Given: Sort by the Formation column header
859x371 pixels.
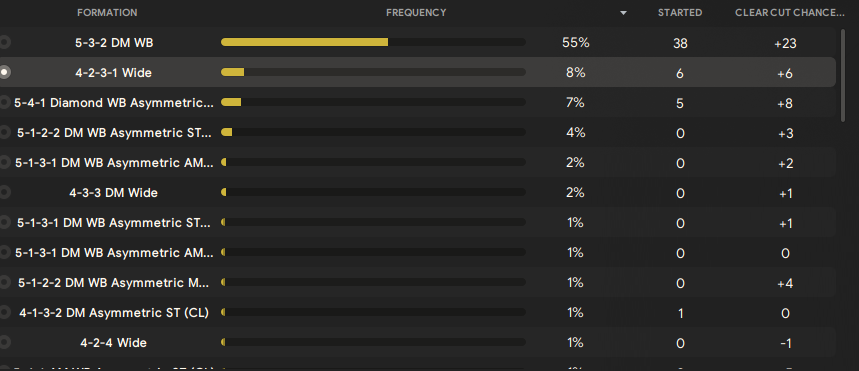Looking at the screenshot, I should click(x=107, y=13).
